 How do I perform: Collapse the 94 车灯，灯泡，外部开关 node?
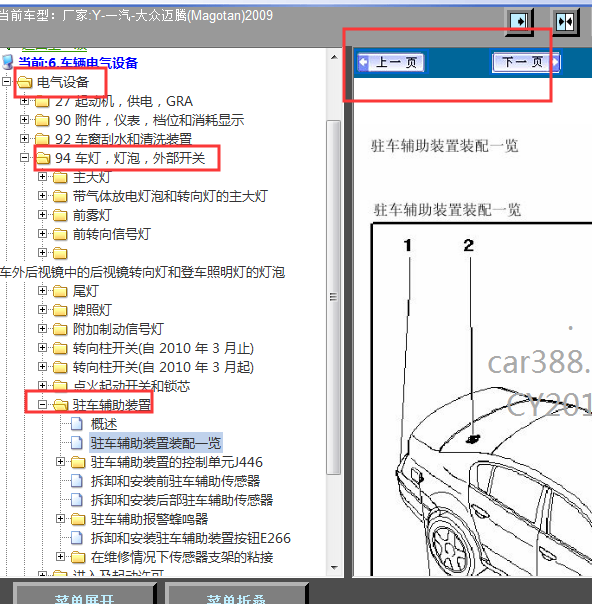pyautogui.click(x=24, y=158)
